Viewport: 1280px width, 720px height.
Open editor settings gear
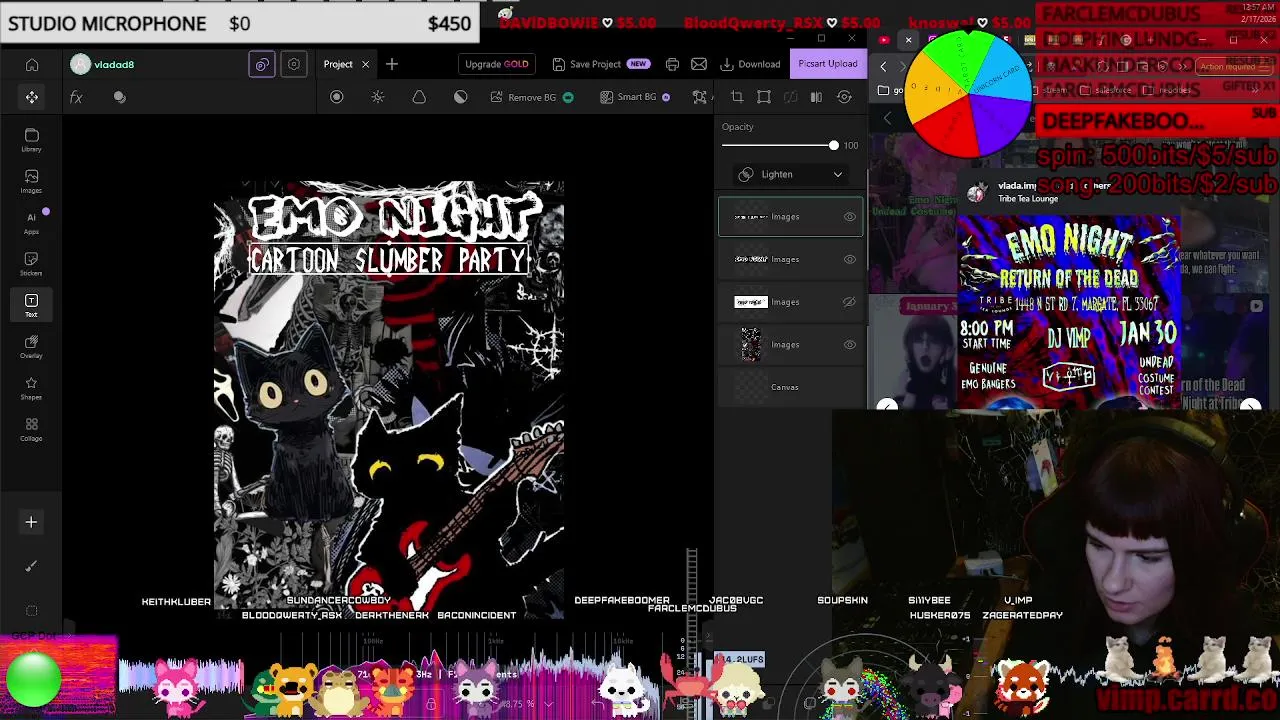pos(294,64)
